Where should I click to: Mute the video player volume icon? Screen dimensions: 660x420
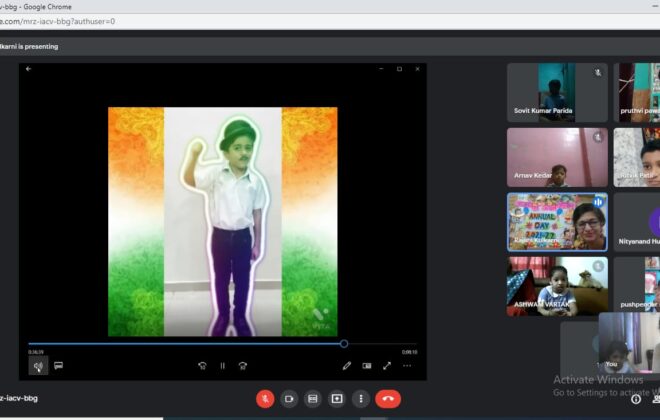(x=38, y=366)
